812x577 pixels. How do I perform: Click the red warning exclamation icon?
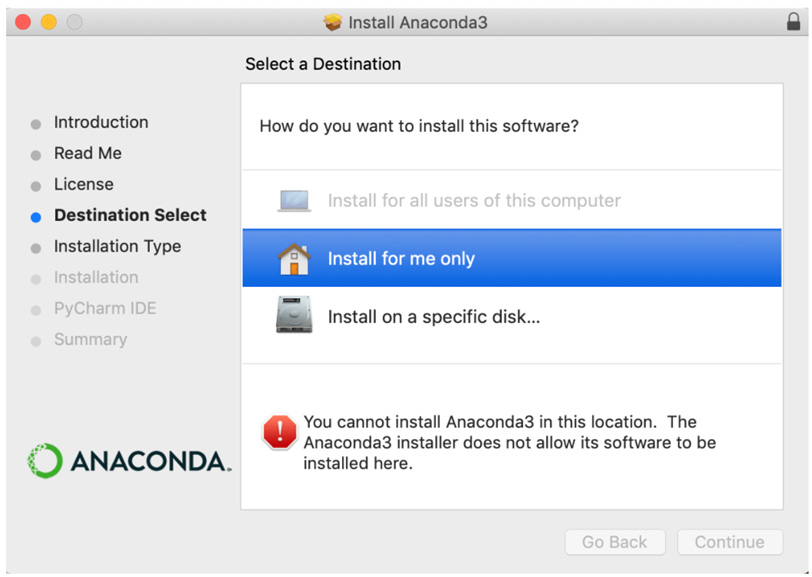[x=280, y=431]
